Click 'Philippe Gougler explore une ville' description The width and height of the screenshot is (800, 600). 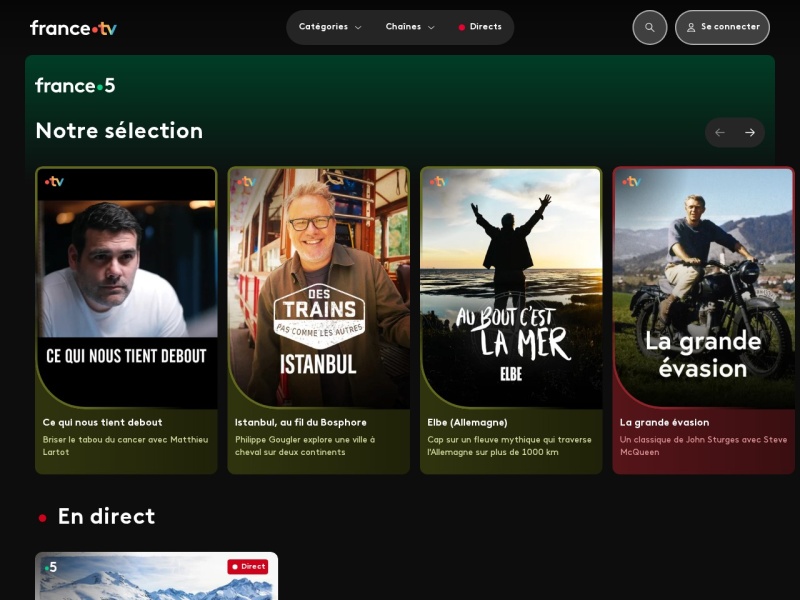coord(305,446)
